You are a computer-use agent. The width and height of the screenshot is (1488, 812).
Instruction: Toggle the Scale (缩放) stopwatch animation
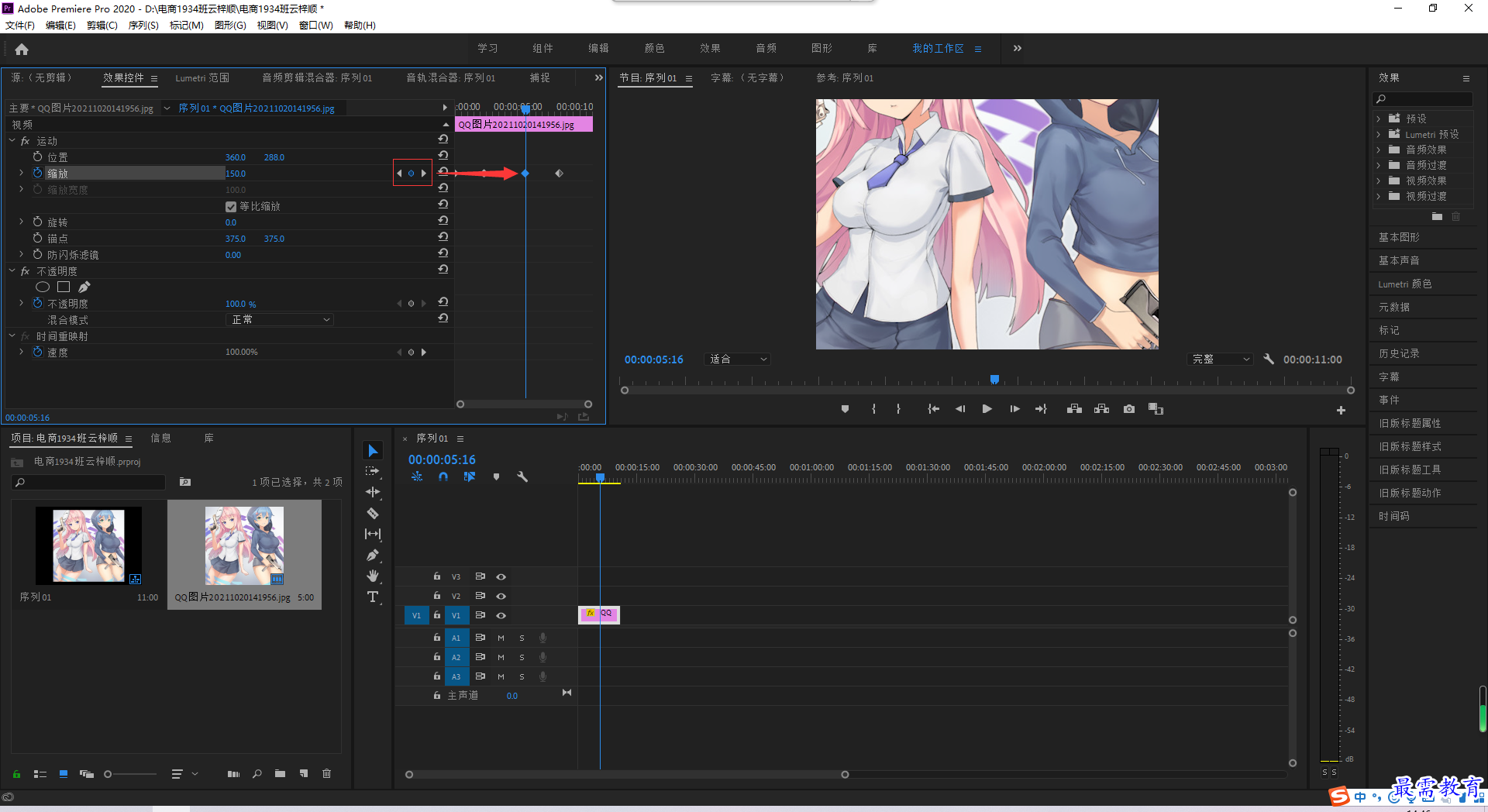click(37, 173)
